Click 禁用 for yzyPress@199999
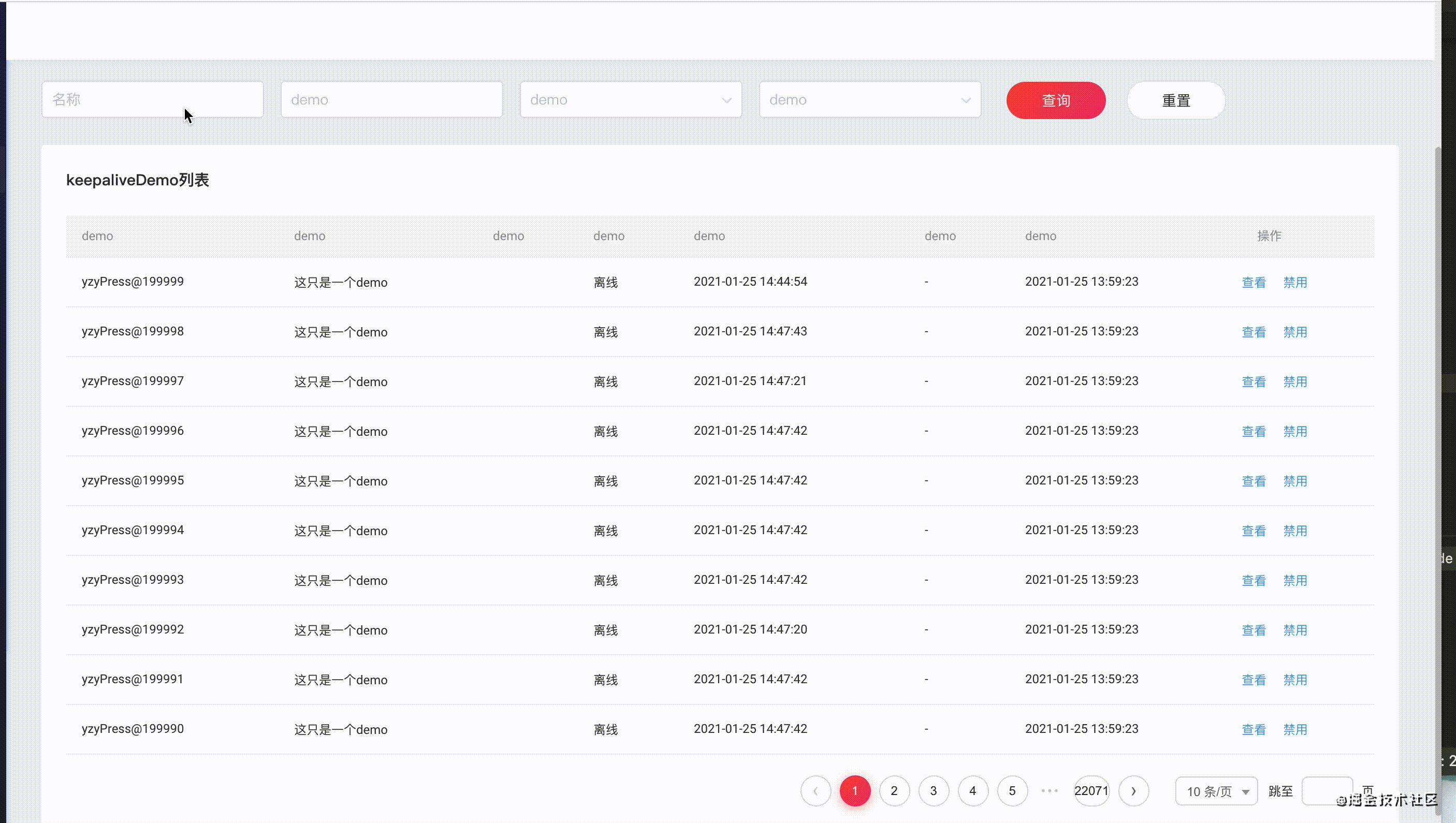This screenshot has height=823, width=1456. tap(1295, 282)
